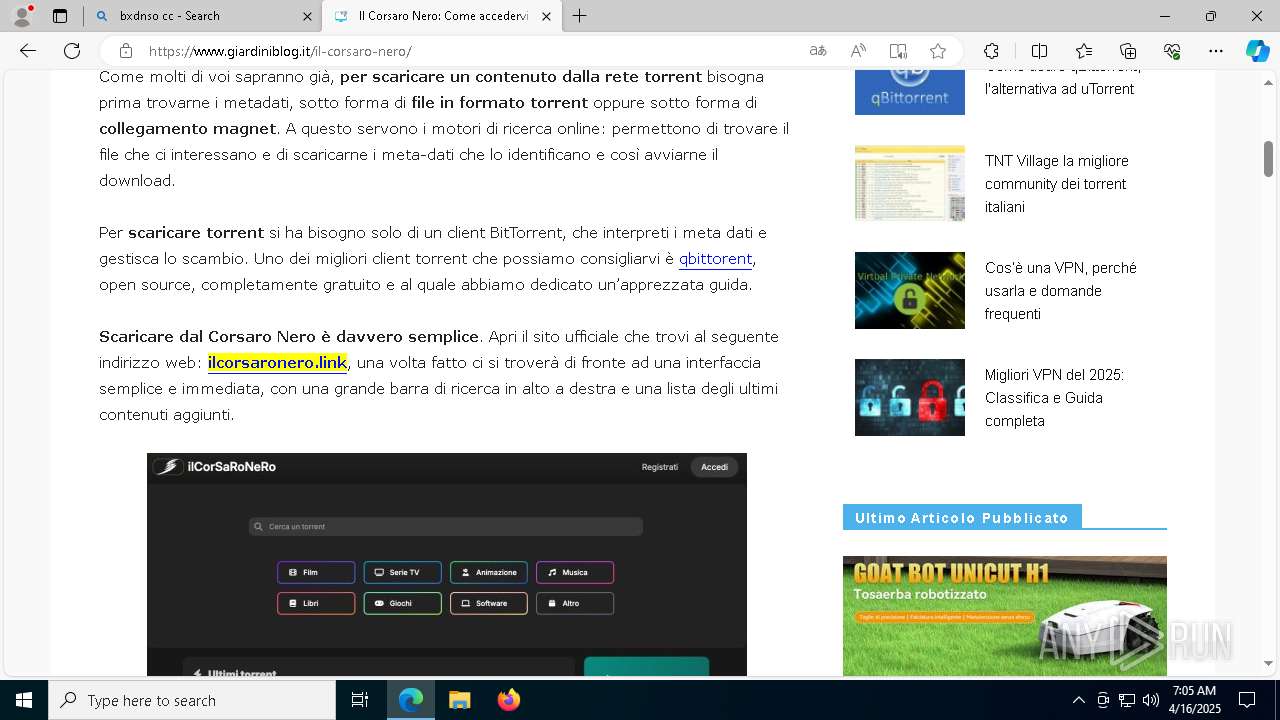Open Task View on the taskbar
Screen dimensions: 1280x720
[x=360, y=700]
